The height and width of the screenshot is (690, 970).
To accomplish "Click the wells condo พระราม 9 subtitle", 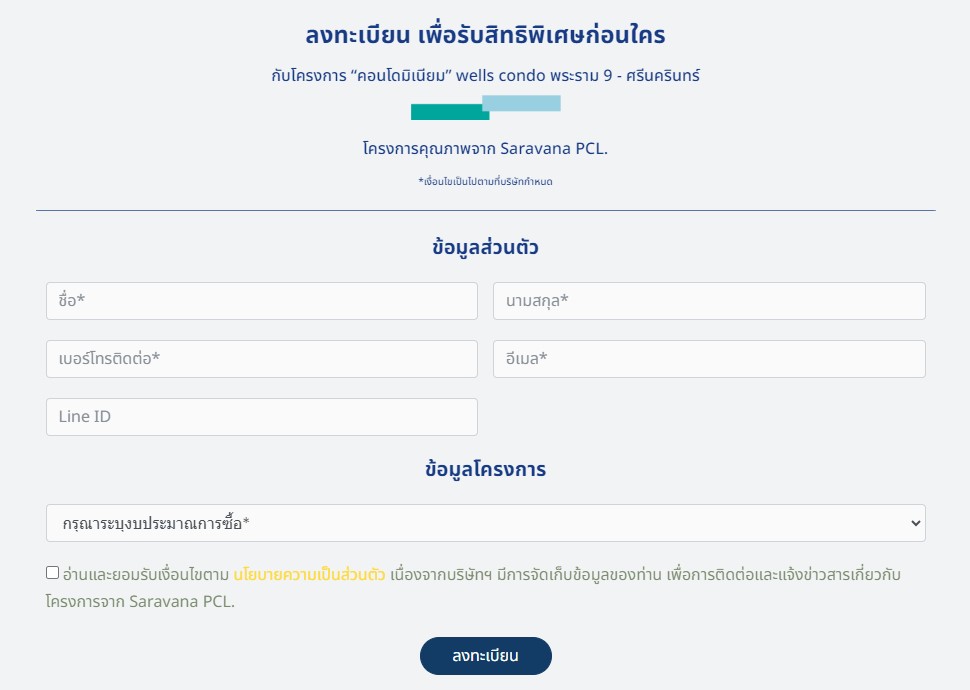I will [x=485, y=75].
